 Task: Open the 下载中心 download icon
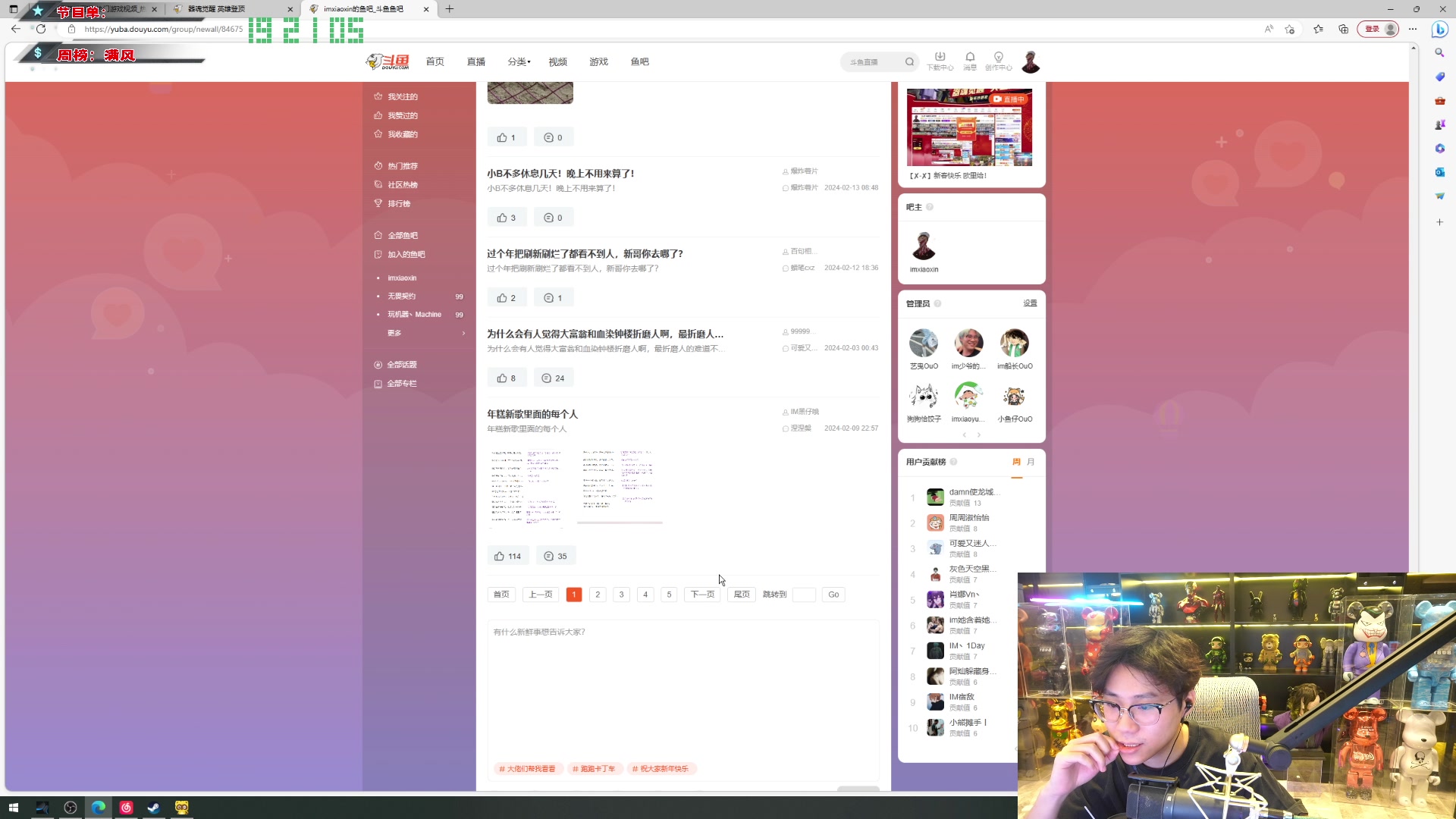point(940,58)
